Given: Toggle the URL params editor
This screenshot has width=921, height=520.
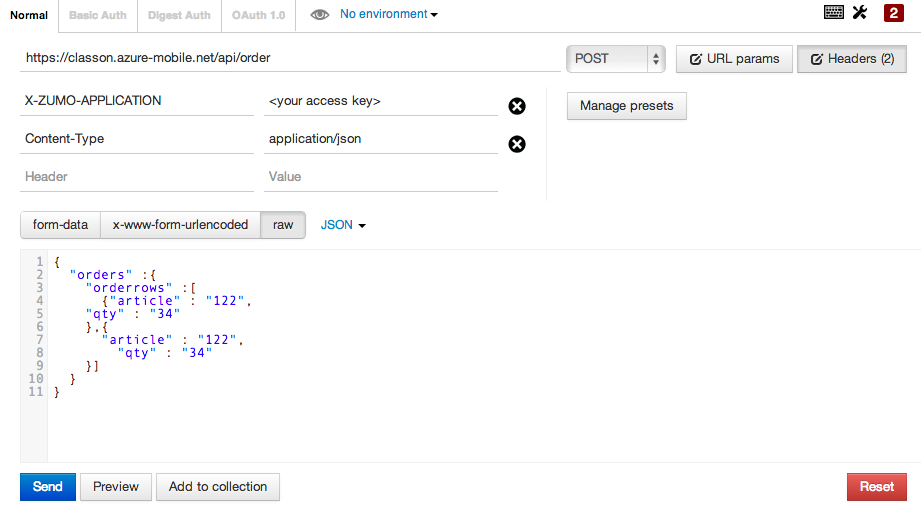Looking at the screenshot, I should pyautogui.click(x=734, y=59).
